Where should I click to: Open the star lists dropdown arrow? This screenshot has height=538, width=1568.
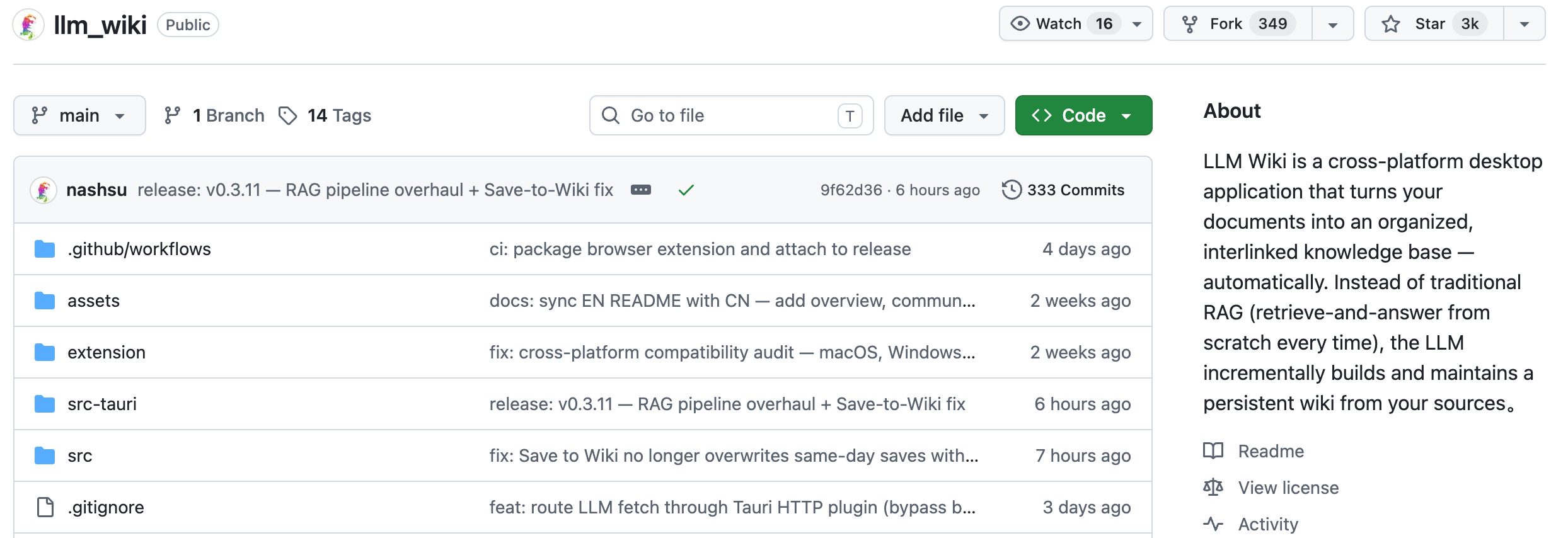tap(1524, 25)
